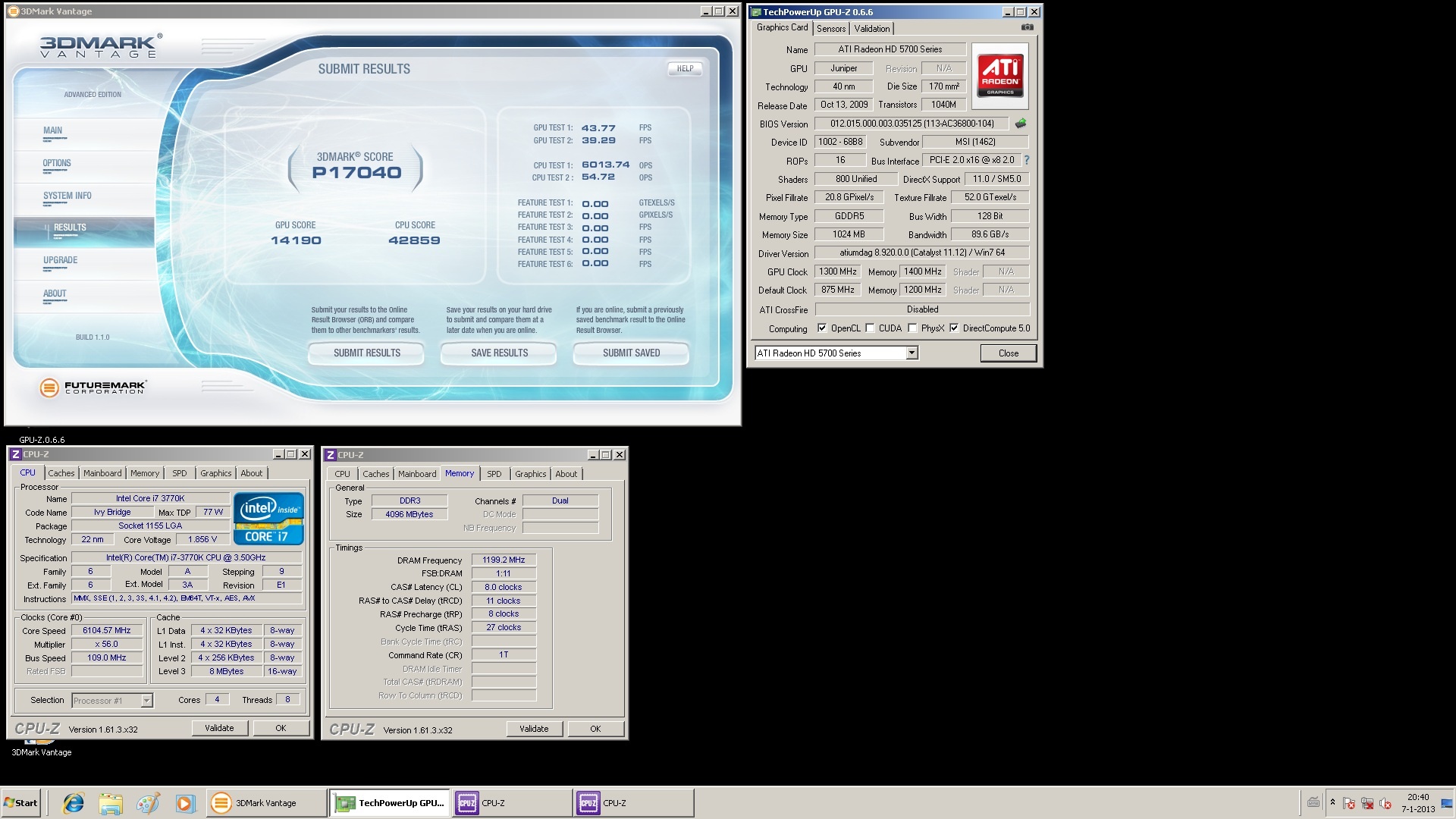Expand the Processor #1 selection dropdown
Image resolution: width=1456 pixels, height=819 pixels.
tap(146, 701)
